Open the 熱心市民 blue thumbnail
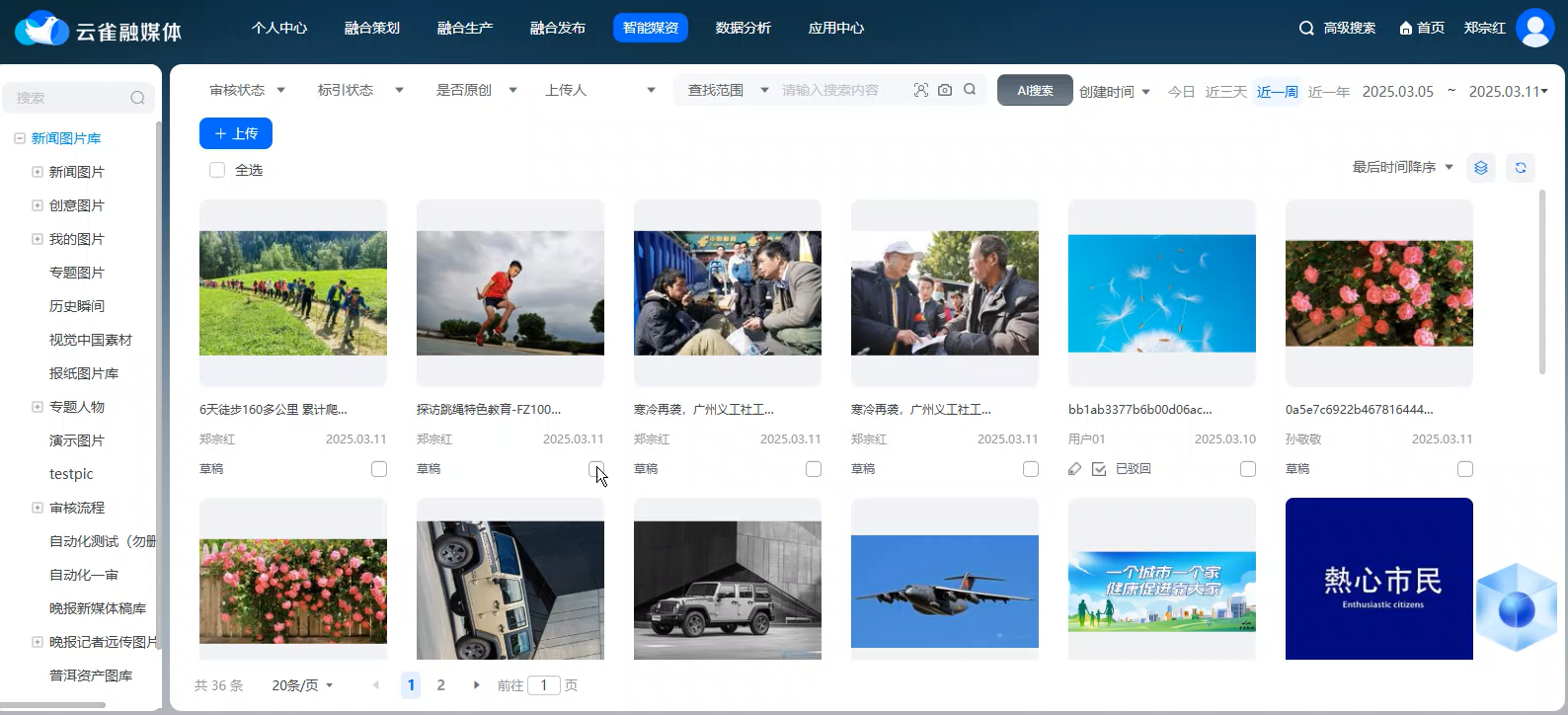Image resolution: width=1568 pixels, height=715 pixels. click(1378, 579)
